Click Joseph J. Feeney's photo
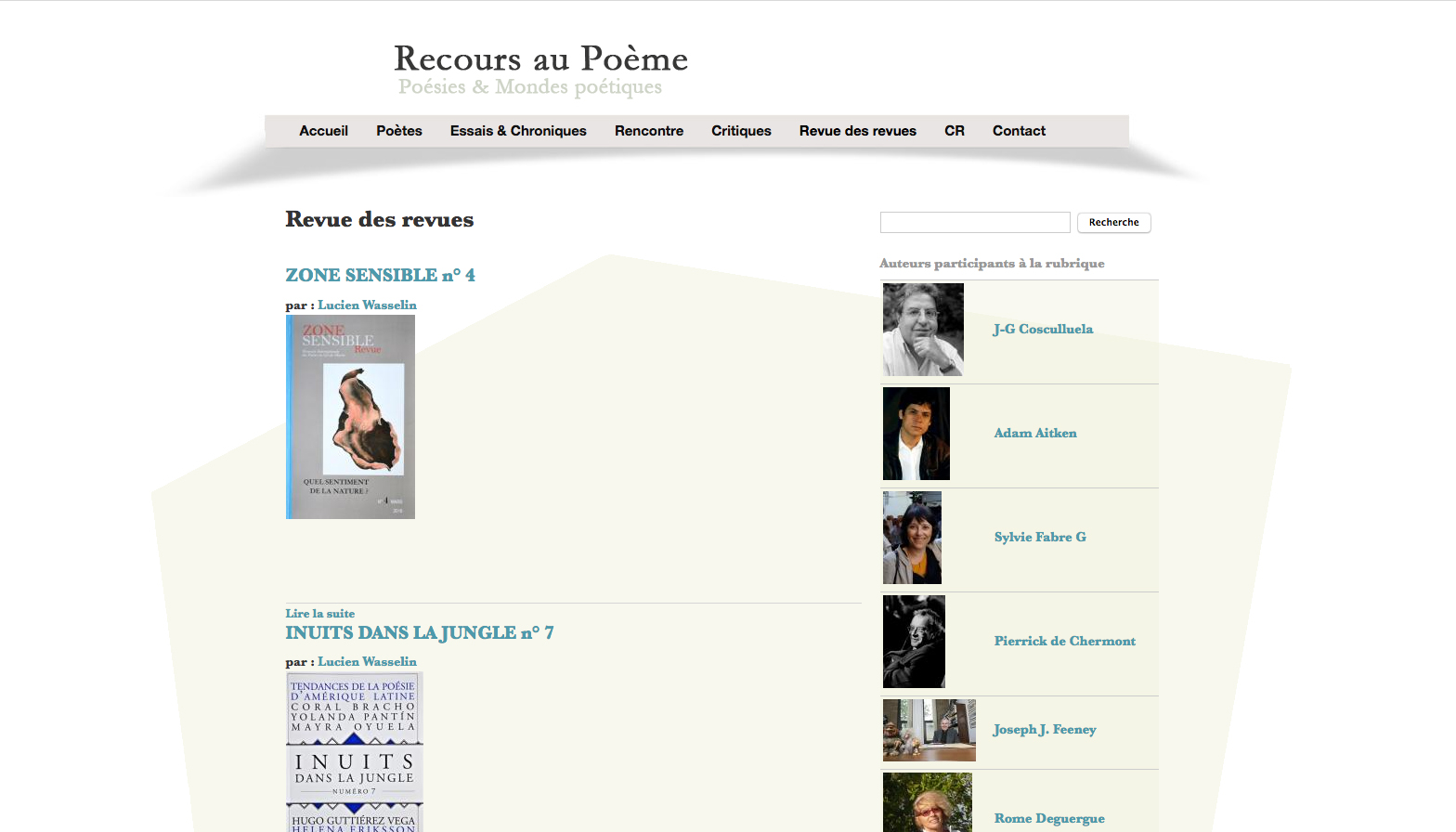This screenshot has width=1456, height=832. [929, 730]
